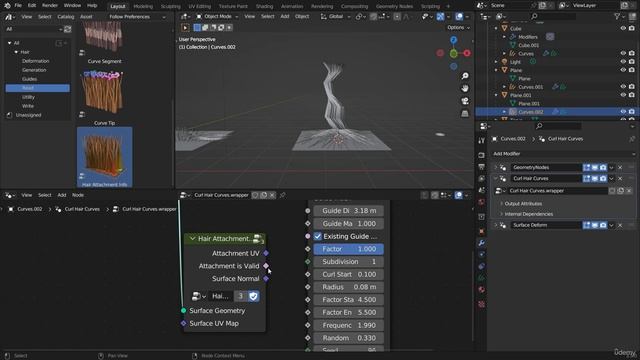Image resolution: width=640 pixels, height=360 pixels.
Task: Click the Hair Attachment node group icon
Action: [x=258, y=238]
